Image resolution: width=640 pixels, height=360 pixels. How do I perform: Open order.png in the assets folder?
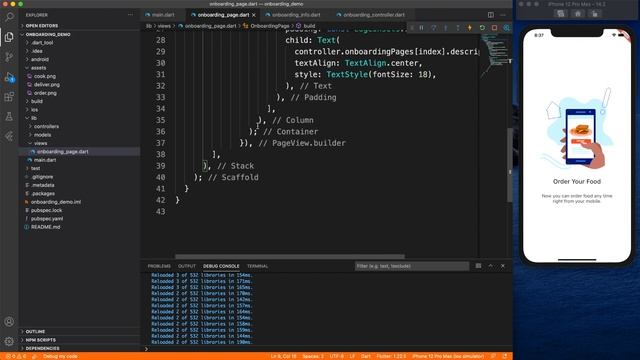coord(45,93)
